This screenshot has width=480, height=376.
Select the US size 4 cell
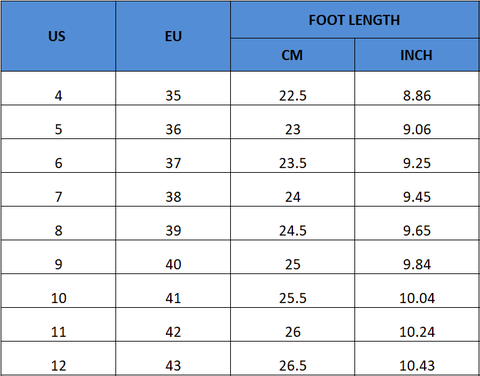coord(58,89)
